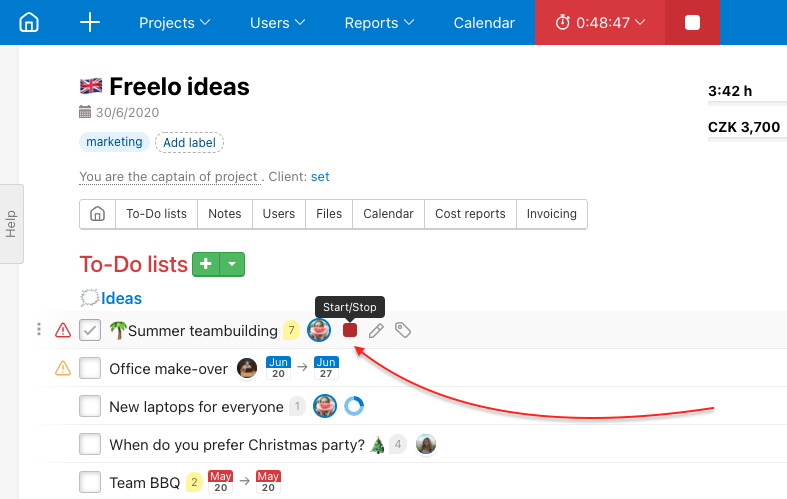Click first May 20 start date badge

220,482
